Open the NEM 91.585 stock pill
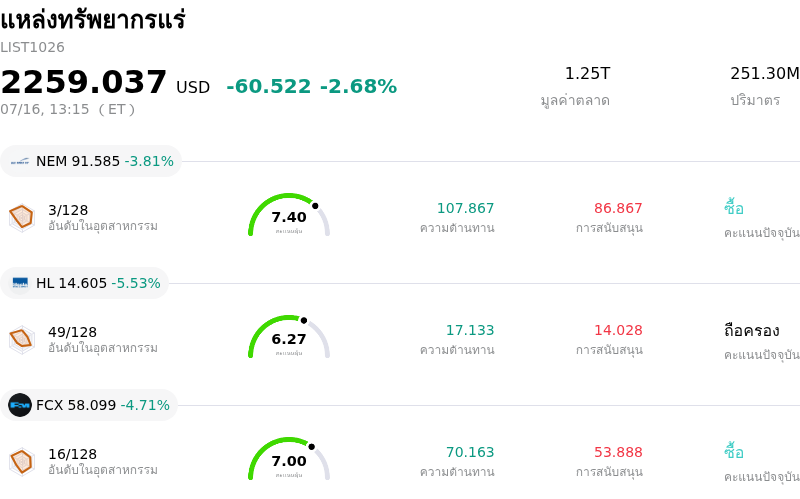 (x=91, y=161)
